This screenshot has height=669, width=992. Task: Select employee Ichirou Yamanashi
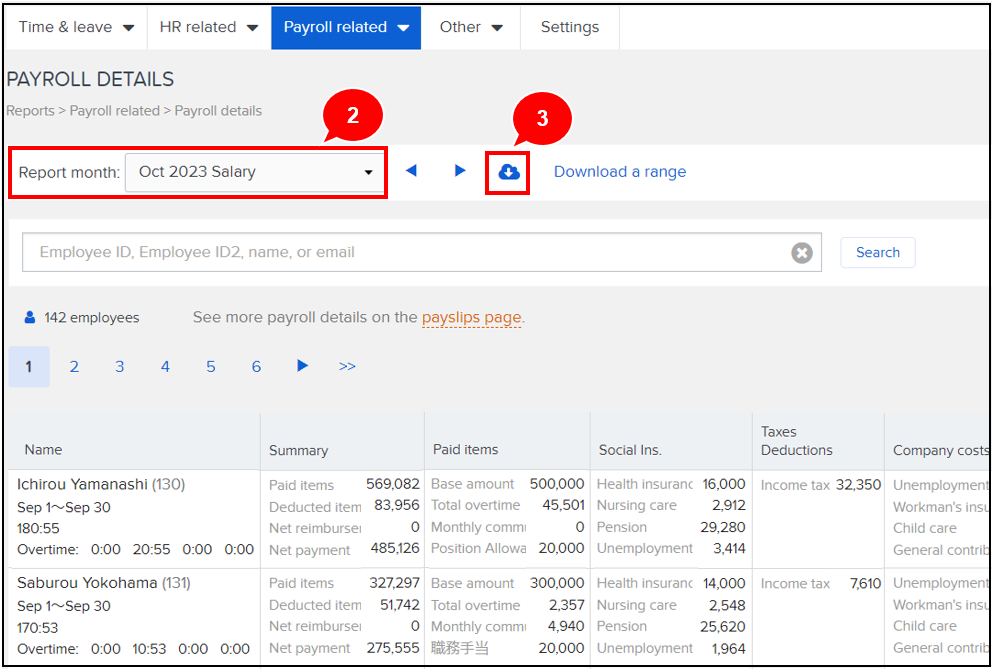(85, 485)
